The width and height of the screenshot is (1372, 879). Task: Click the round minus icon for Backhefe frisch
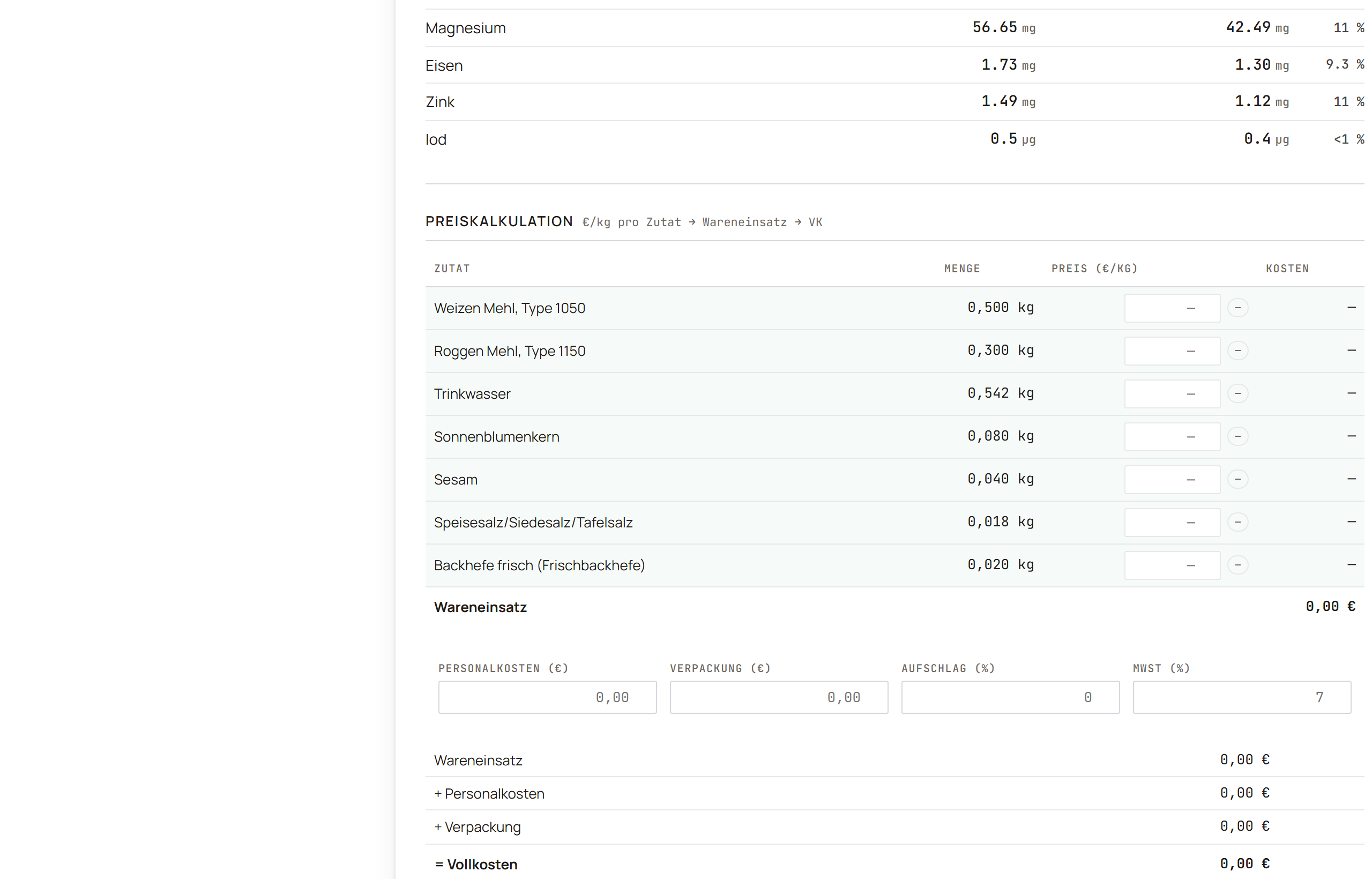[x=1237, y=565]
